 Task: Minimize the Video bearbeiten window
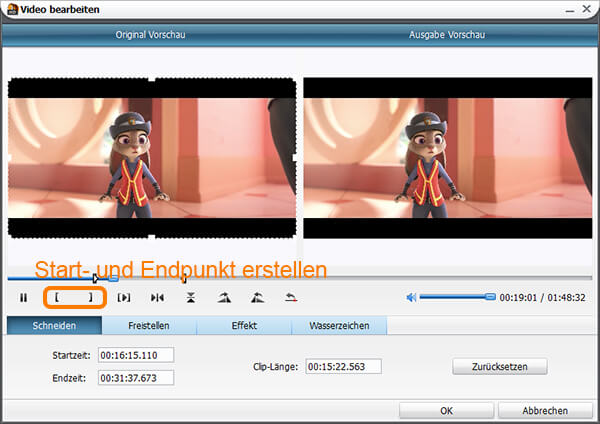pos(570,9)
